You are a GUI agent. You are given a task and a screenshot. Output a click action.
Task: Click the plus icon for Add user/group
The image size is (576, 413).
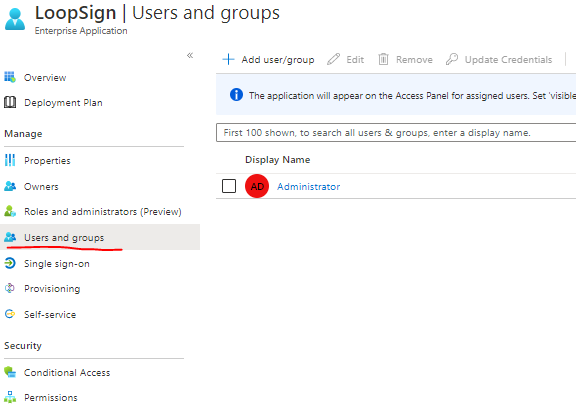click(x=228, y=59)
